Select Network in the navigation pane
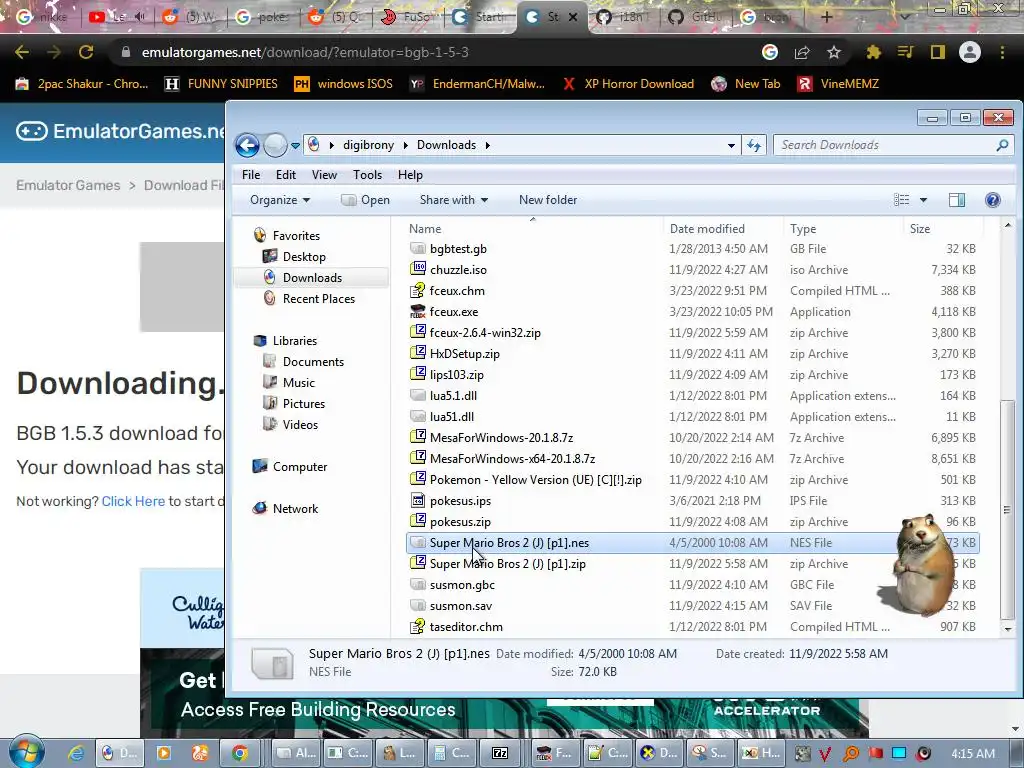Image resolution: width=1024 pixels, height=768 pixels. tap(295, 509)
